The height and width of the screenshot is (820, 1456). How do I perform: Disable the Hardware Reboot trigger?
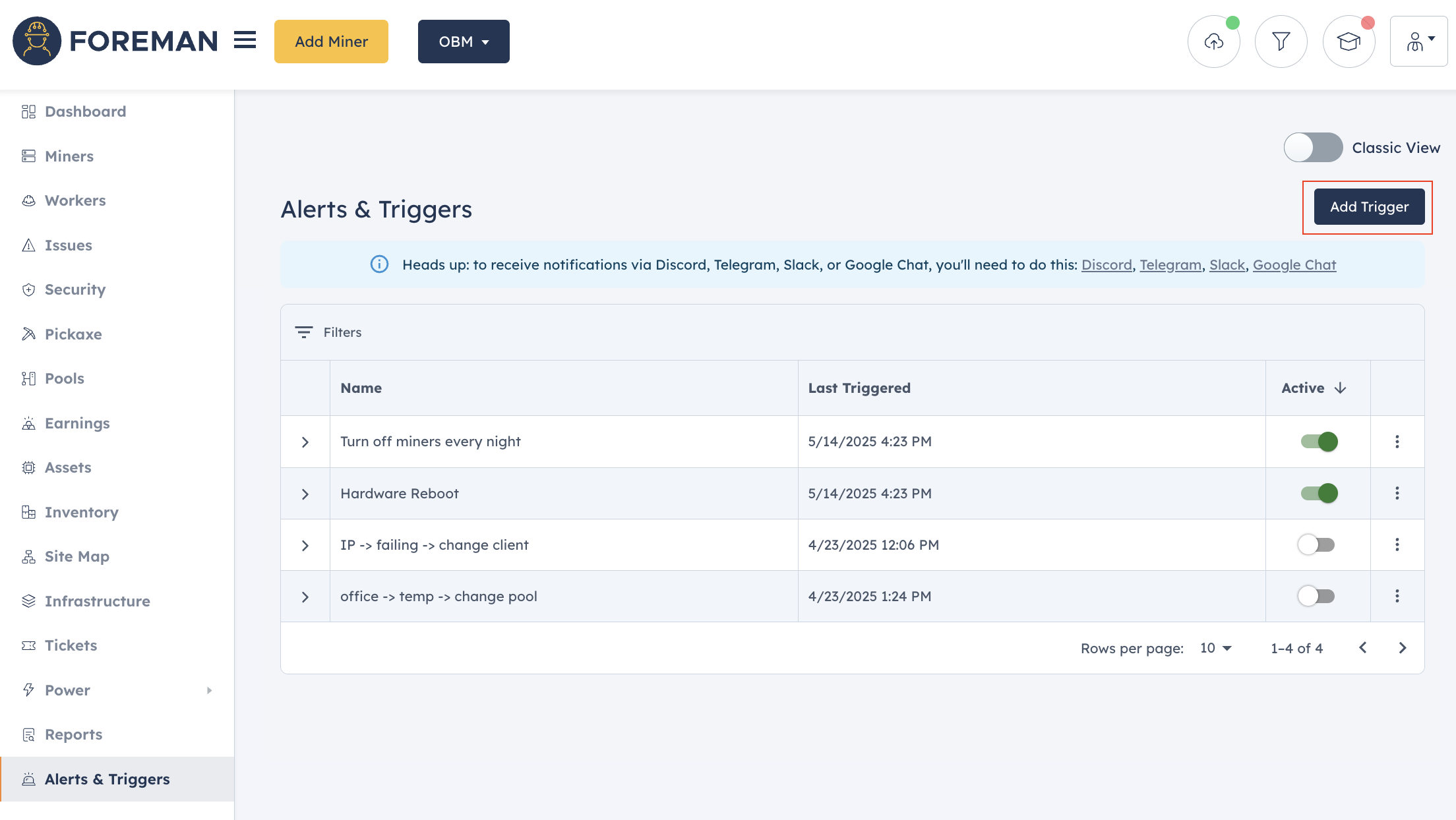1319,493
